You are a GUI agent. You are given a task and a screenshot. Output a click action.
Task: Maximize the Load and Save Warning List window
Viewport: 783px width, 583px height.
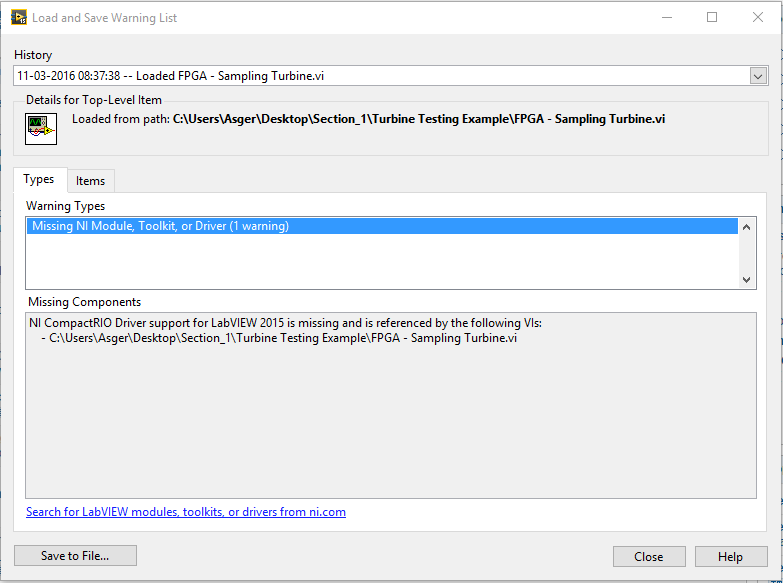(x=712, y=17)
